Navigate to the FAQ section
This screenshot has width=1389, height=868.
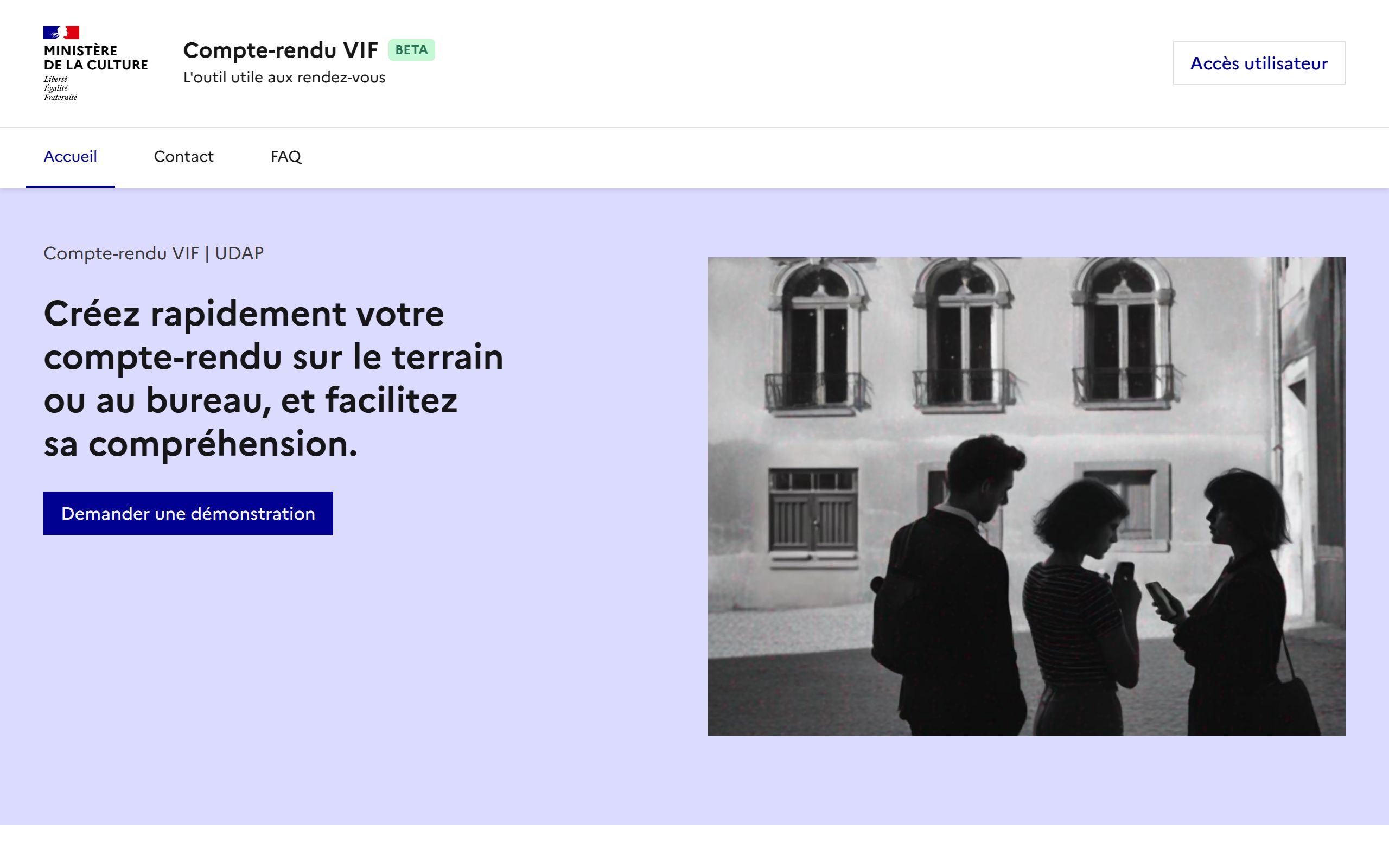pos(286,156)
